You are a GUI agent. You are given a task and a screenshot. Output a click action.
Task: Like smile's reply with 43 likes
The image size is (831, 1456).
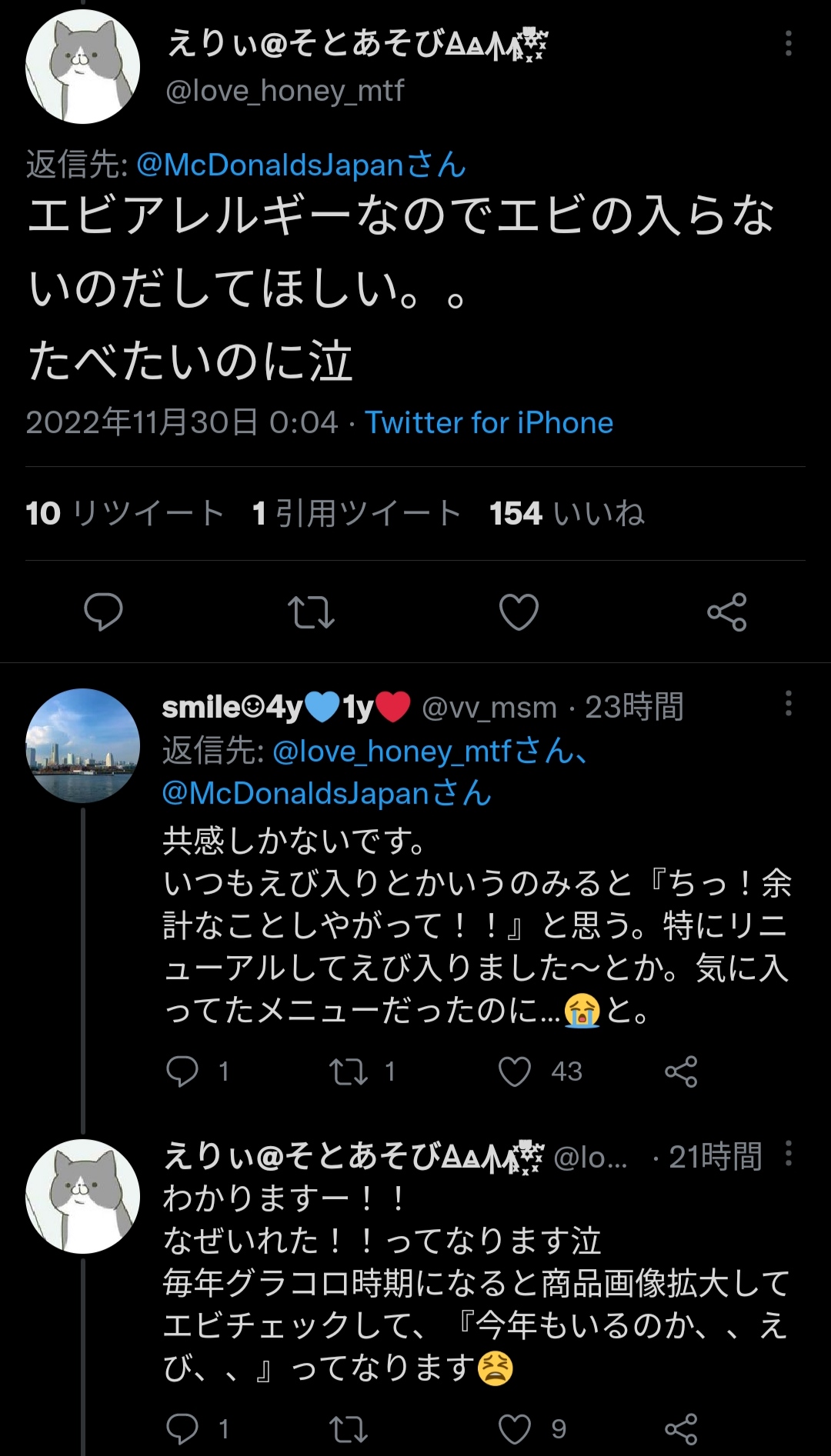[515, 1071]
